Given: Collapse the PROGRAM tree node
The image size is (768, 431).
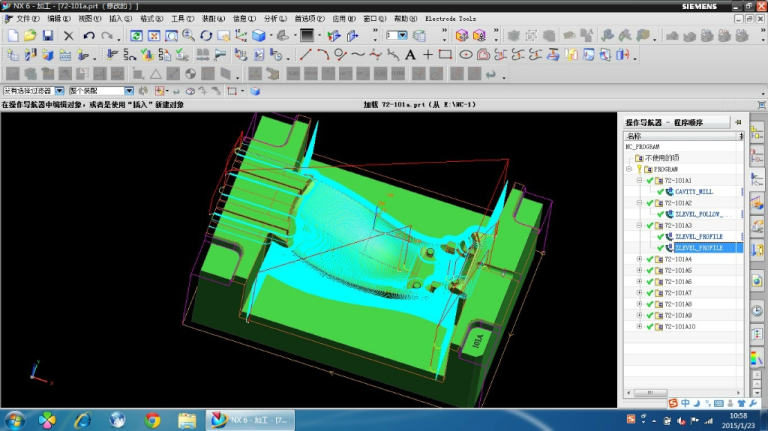Looking at the screenshot, I should 629,169.
